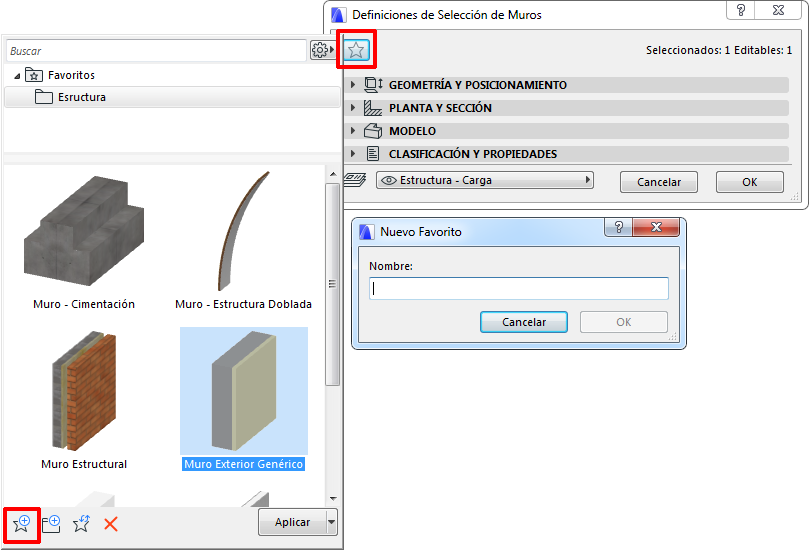
Task: Click the Nombre text field
Action: tap(519, 288)
